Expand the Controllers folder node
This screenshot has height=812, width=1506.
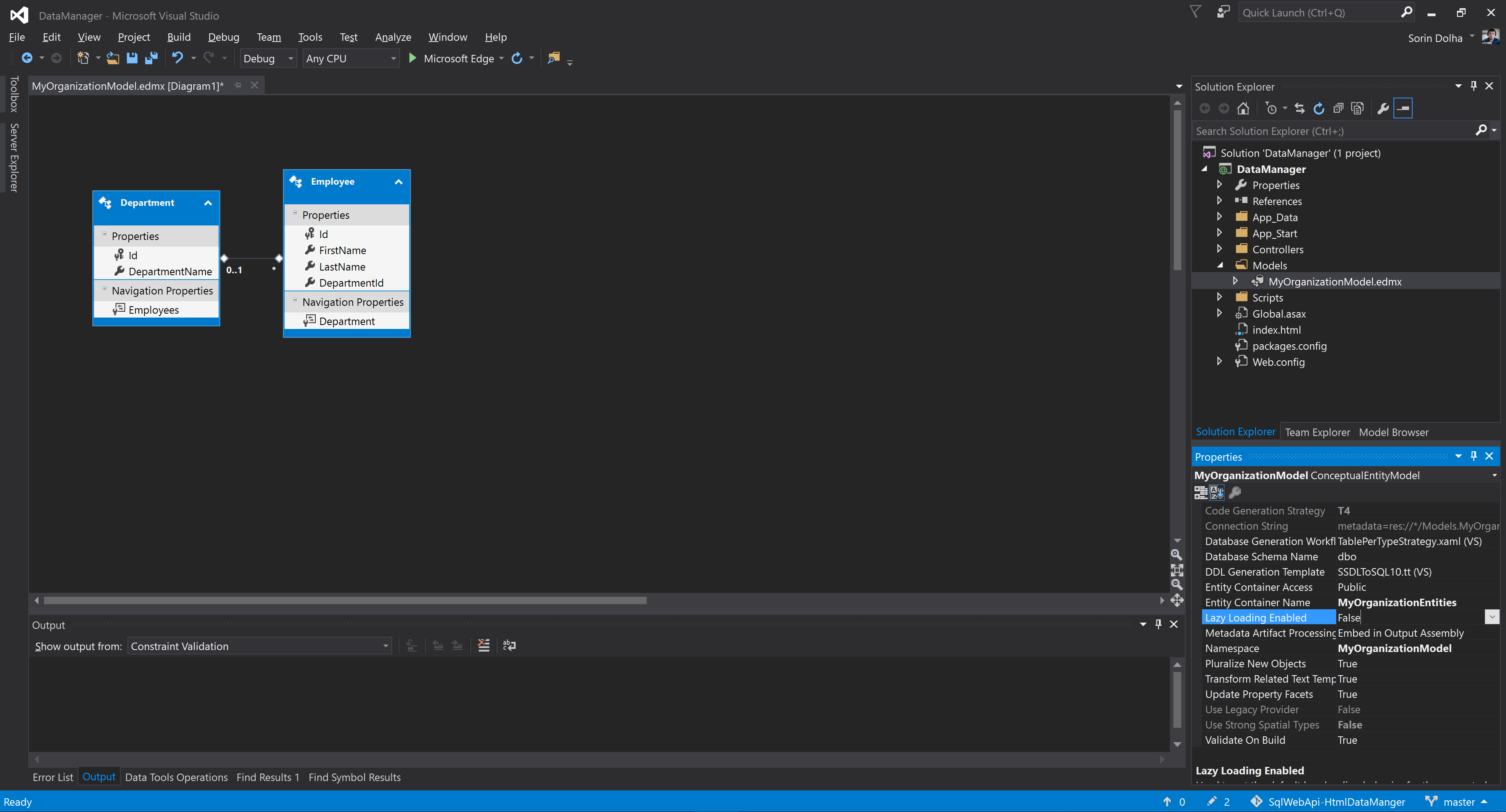pyautogui.click(x=1220, y=249)
